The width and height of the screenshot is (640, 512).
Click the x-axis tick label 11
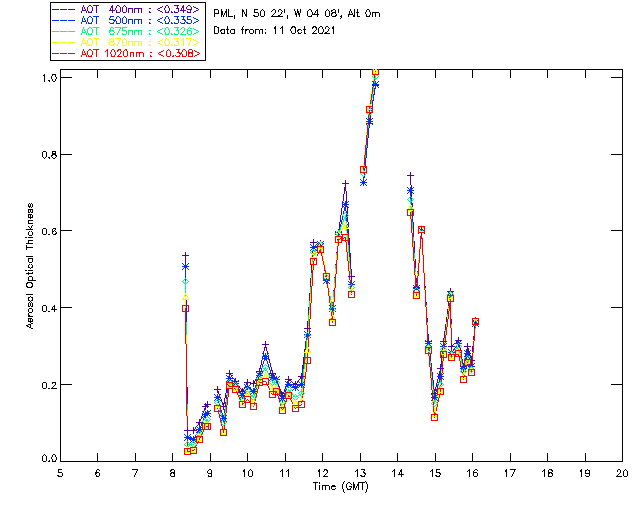pos(285,473)
